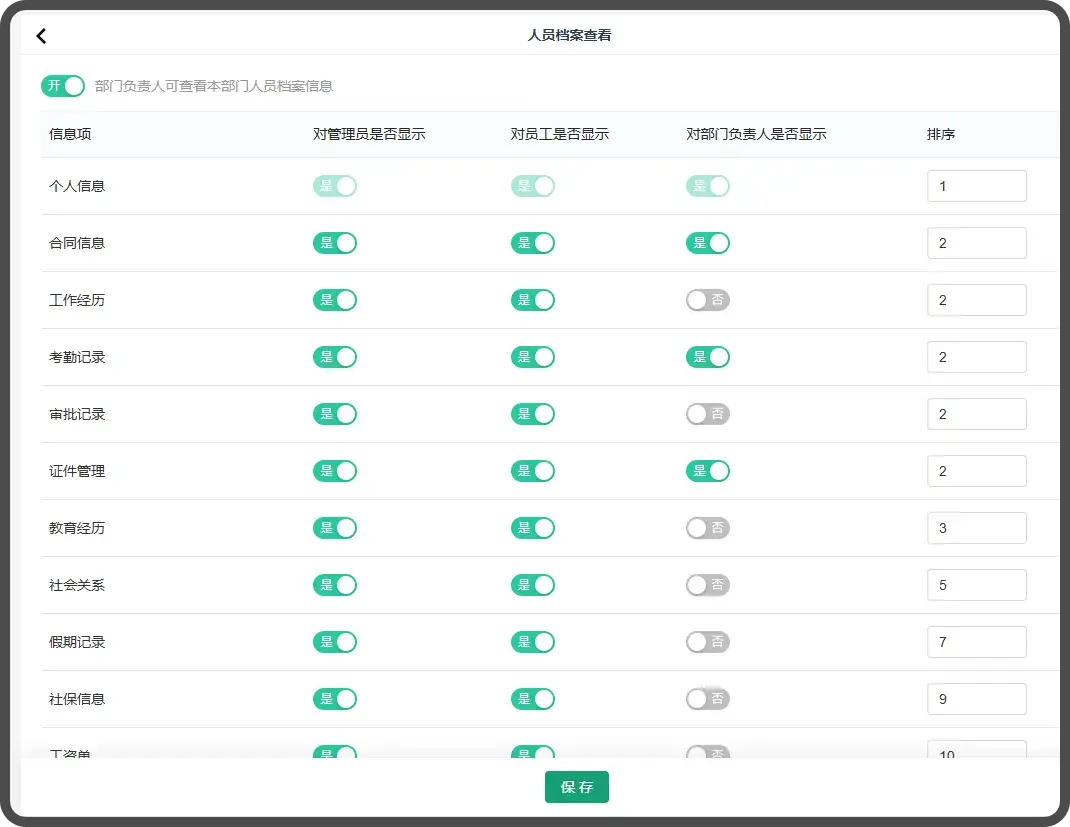The image size is (1070, 827).
Task: Focus the 排序 input for 教育经历
Action: (976, 528)
